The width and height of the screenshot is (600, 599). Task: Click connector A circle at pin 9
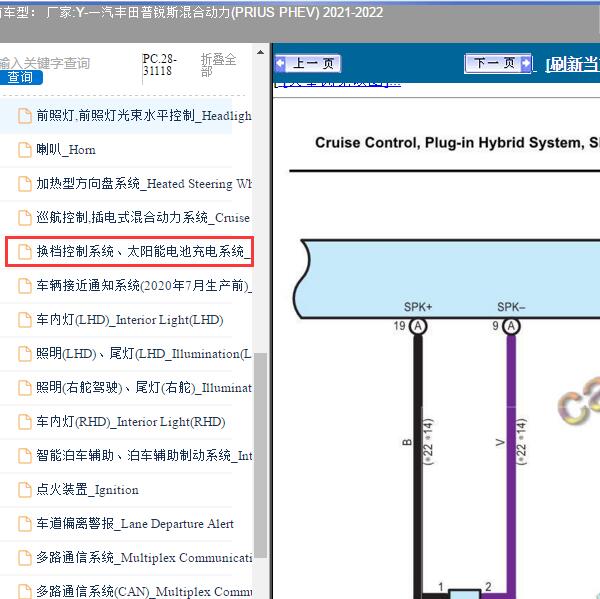[511, 326]
